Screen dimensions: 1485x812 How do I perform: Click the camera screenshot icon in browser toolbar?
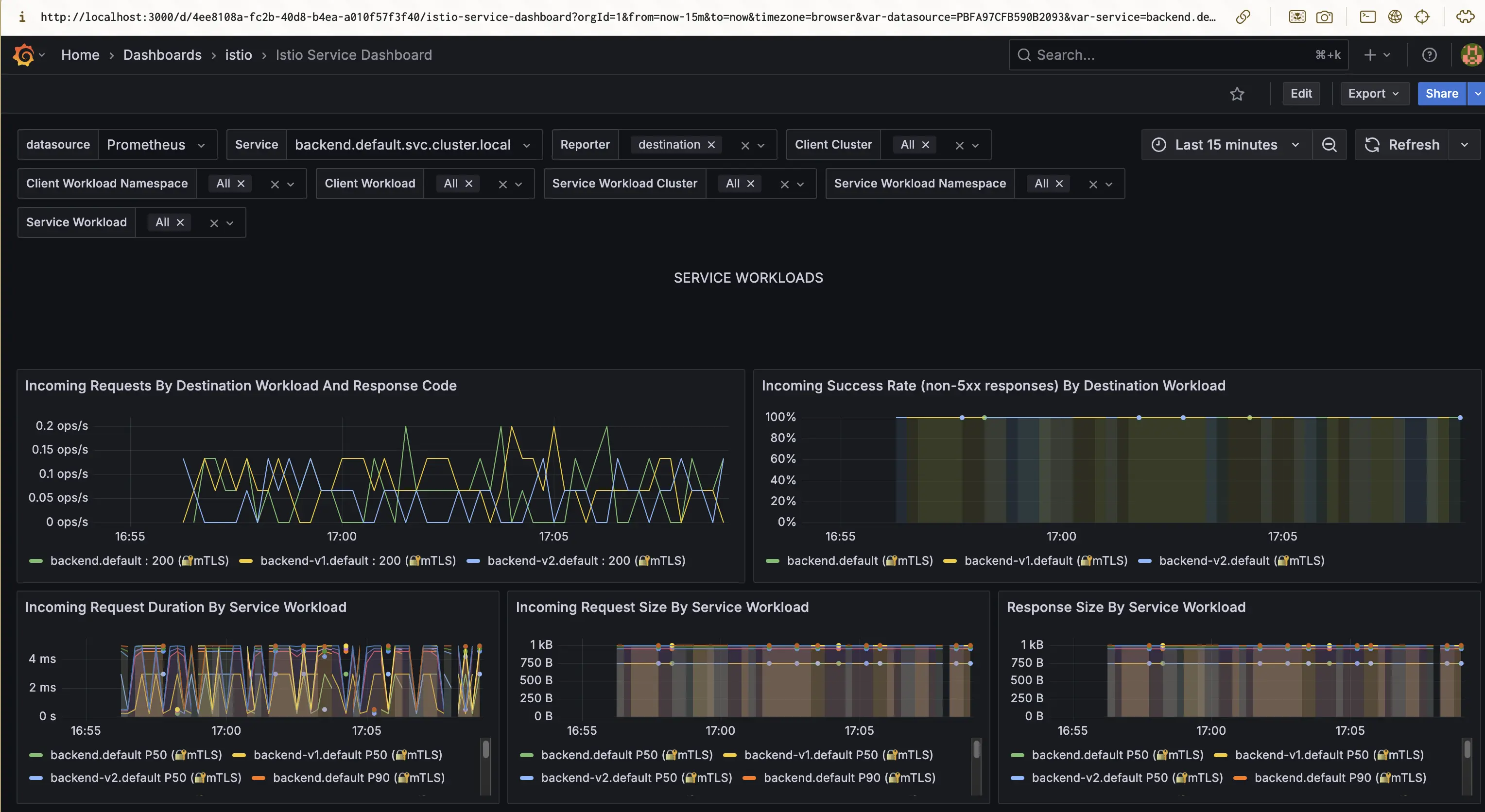click(x=1324, y=17)
